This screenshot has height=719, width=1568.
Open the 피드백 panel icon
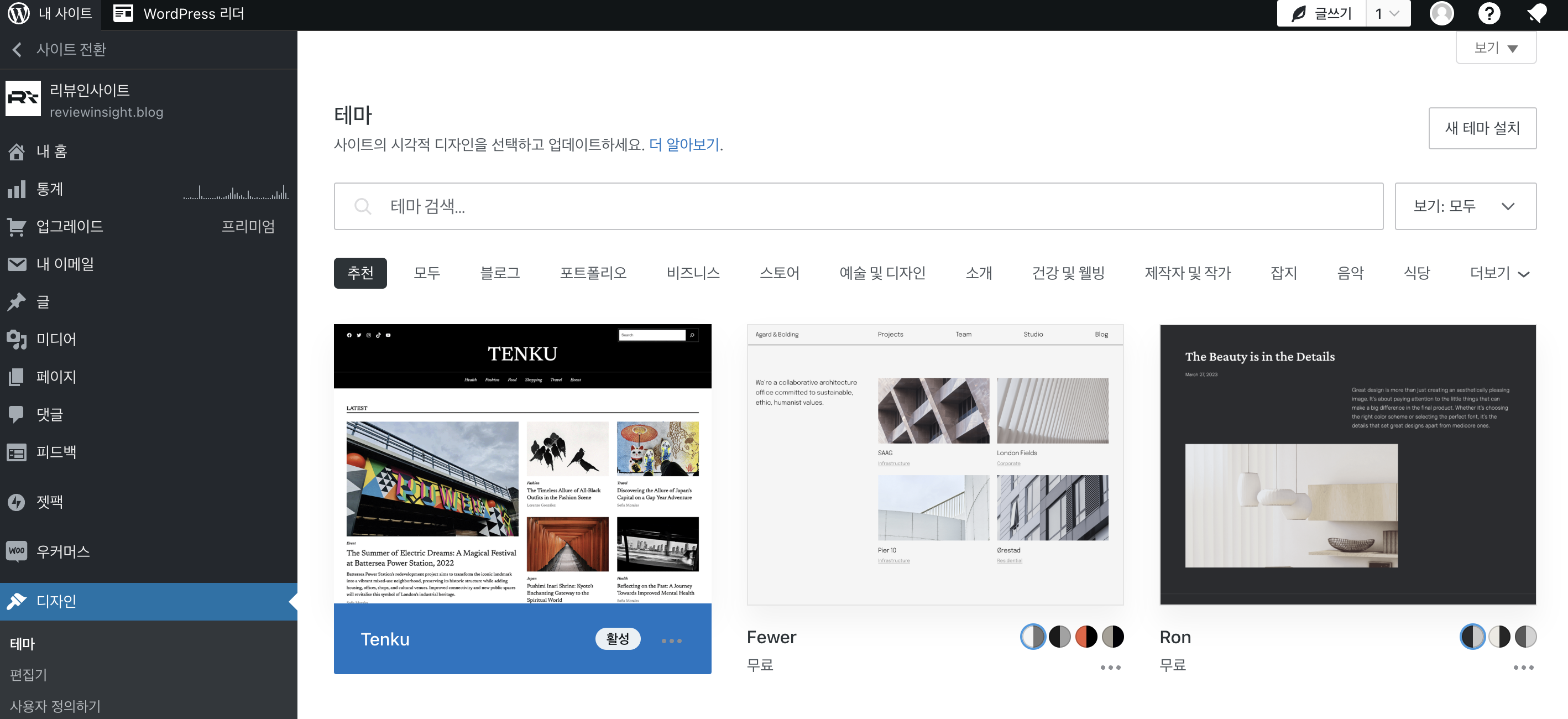17,452
